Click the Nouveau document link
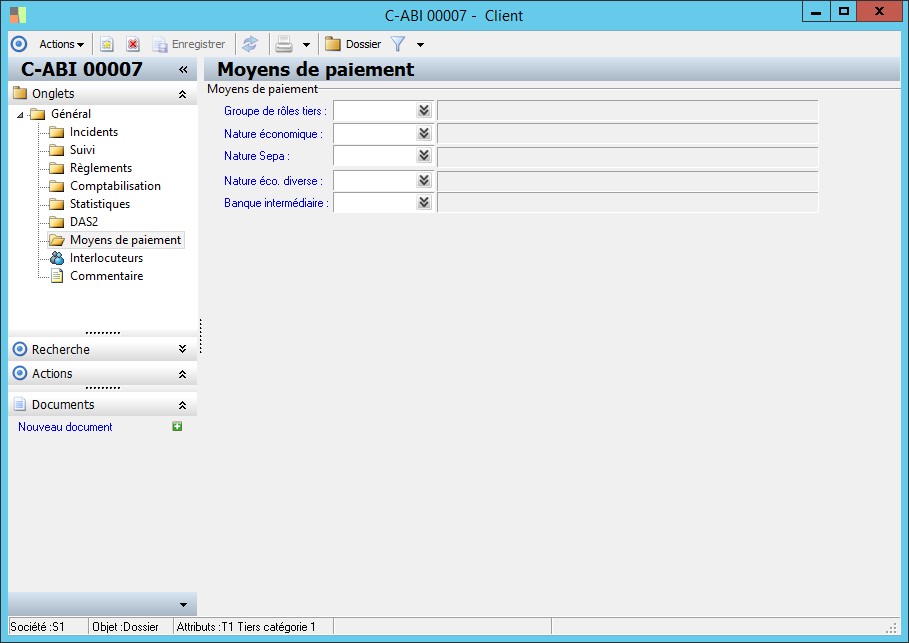The width and height of the screenshot is (909, 643). tap(65, 427)
